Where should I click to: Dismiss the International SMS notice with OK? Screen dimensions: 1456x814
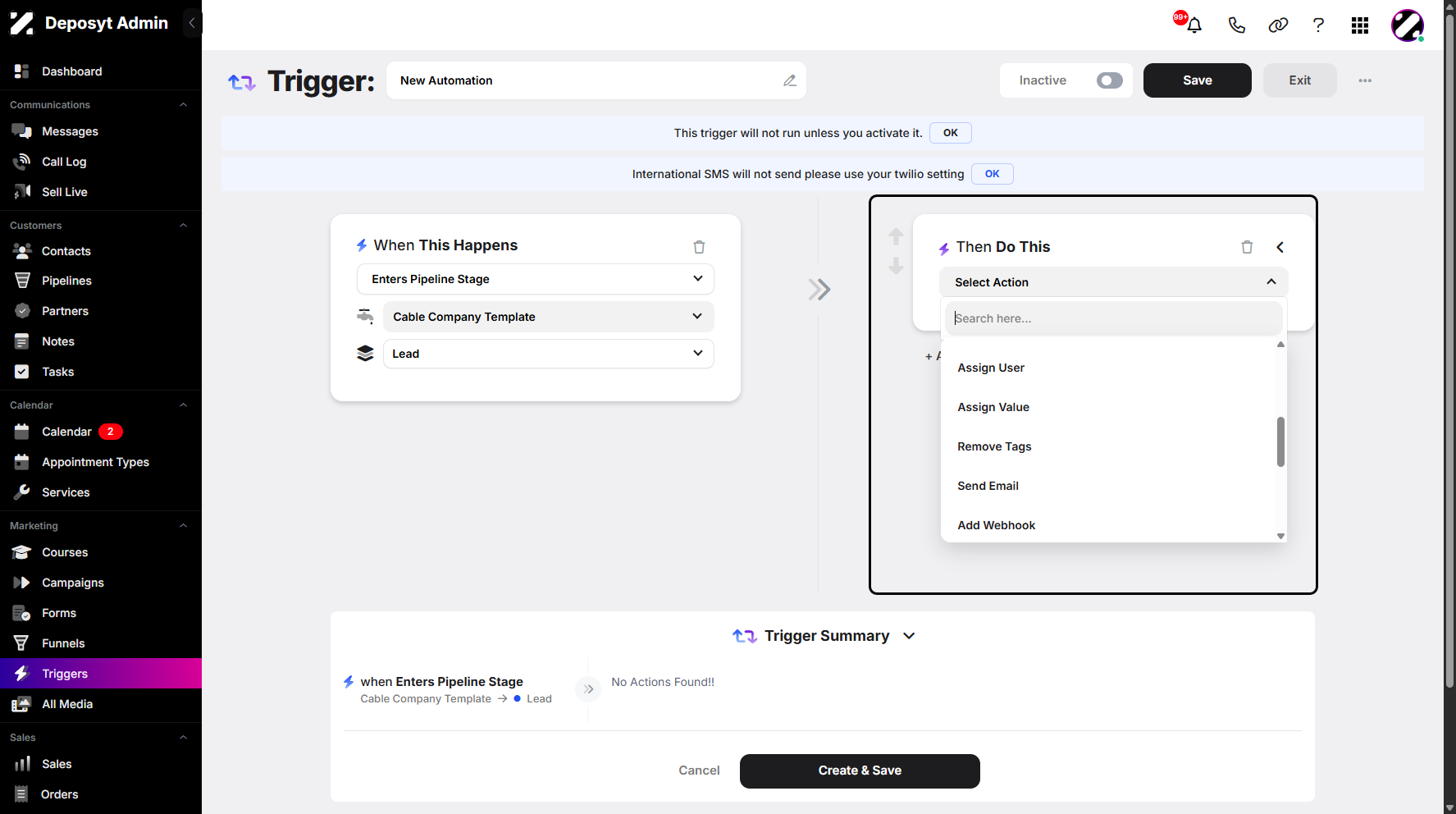[993, 174]
